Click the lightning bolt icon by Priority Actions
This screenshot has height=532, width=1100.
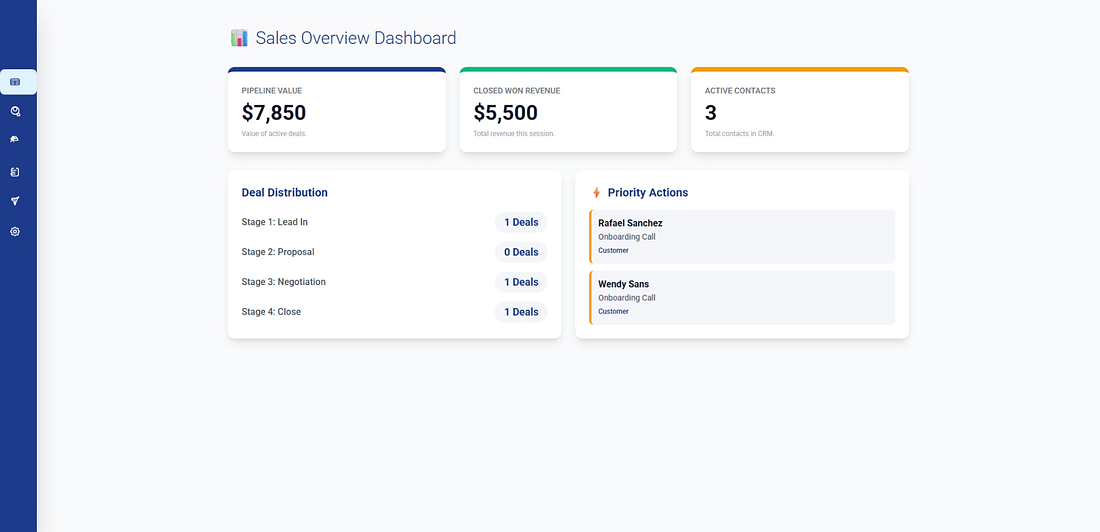[x=596, y=192]
